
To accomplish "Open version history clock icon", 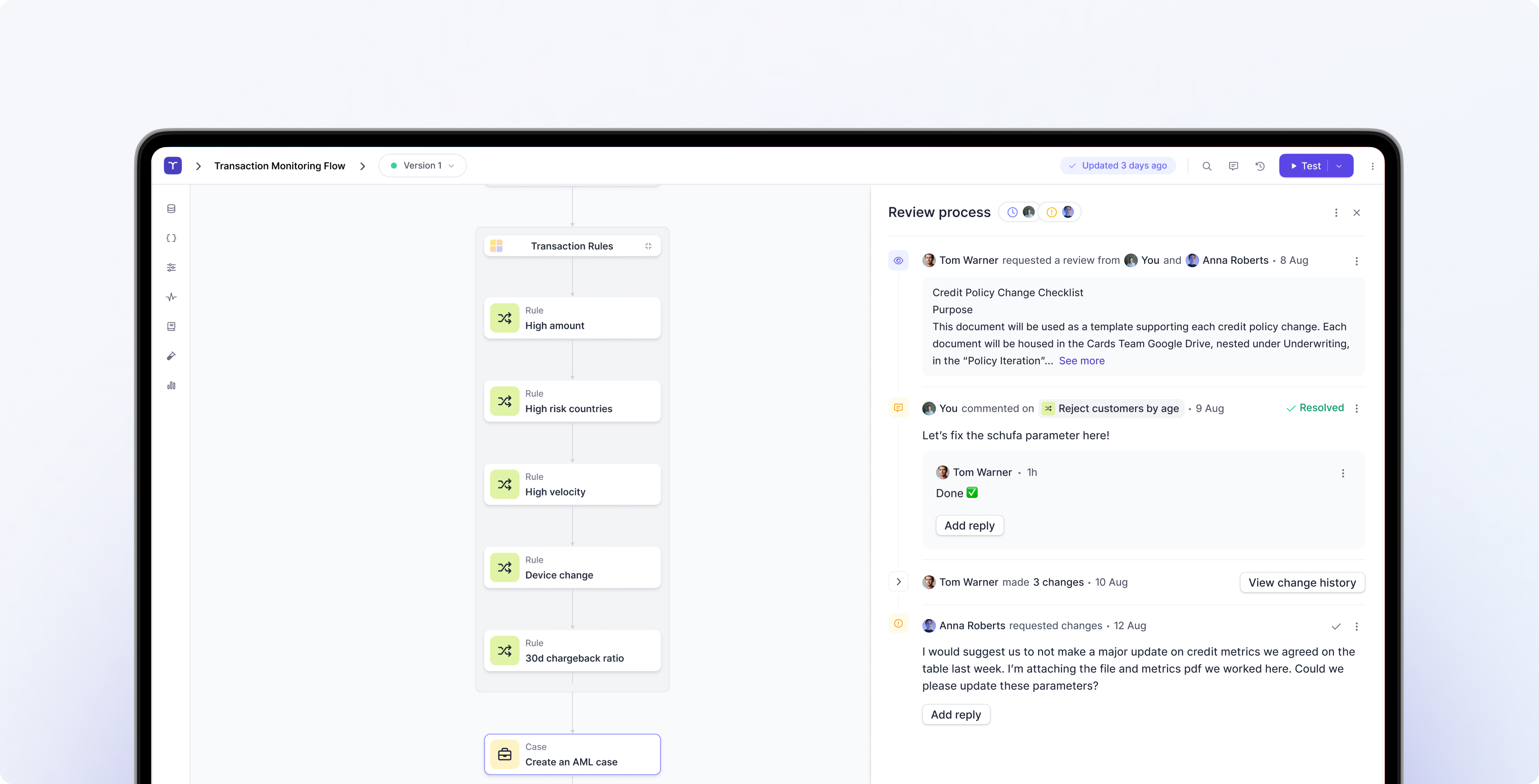I will tap(1260, 166).
